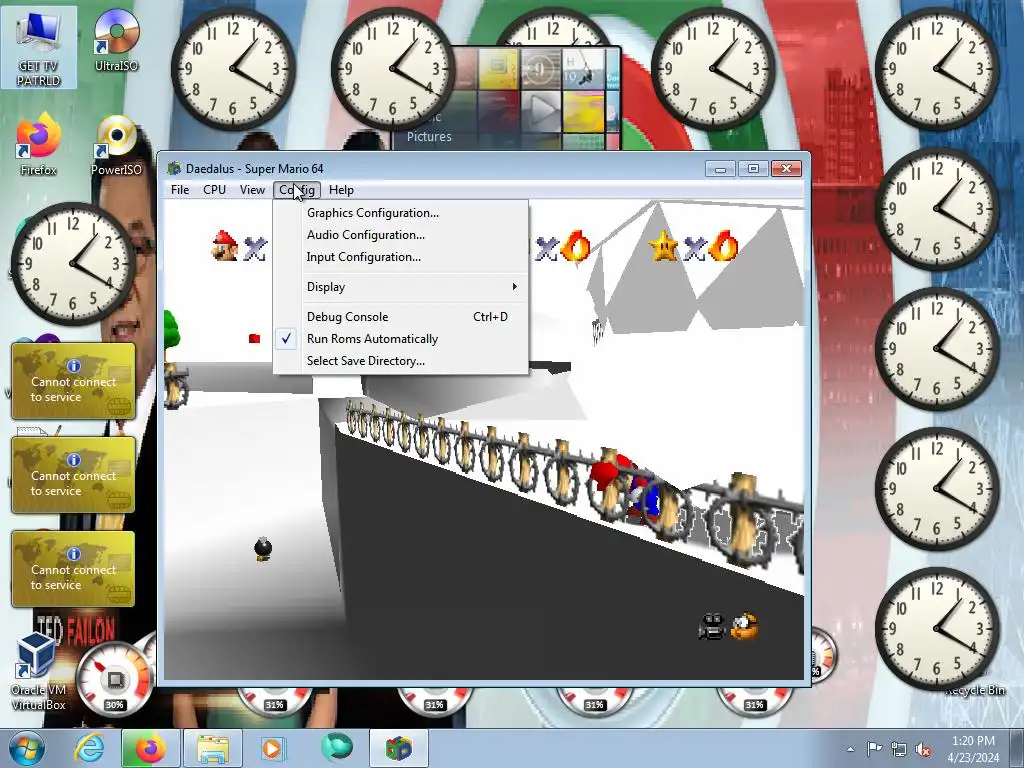Select the GET TV PATRLD desktop icon
Viewport: 1024px width, 768px height.
(x=39, y=48)
